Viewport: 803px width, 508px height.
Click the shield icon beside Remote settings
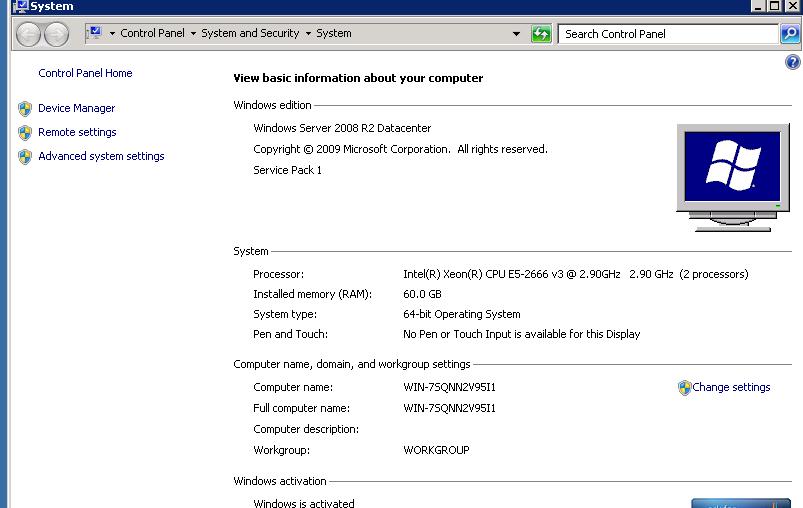[25, 133]
